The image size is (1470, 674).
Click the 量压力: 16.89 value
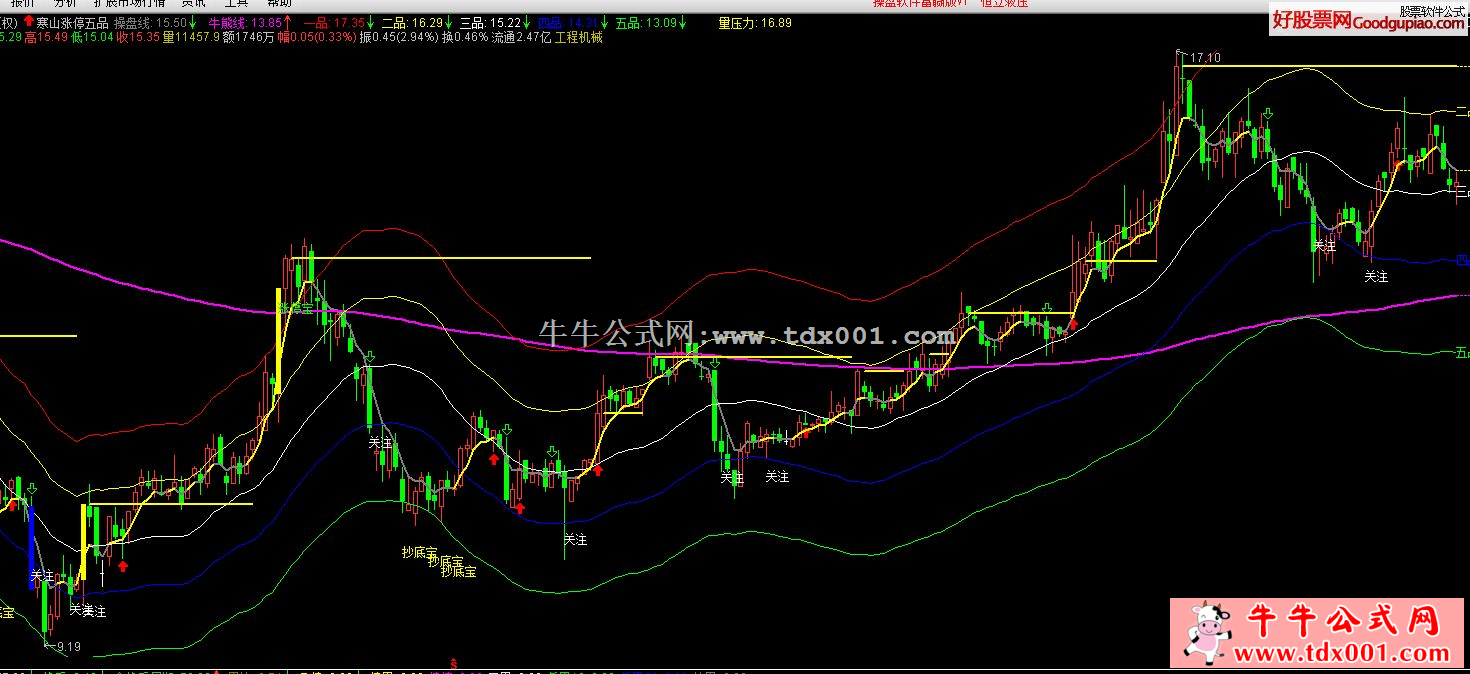click(755, 22)
